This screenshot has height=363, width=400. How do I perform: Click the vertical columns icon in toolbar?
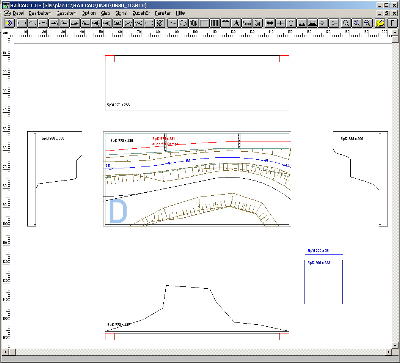click(215, 23)
